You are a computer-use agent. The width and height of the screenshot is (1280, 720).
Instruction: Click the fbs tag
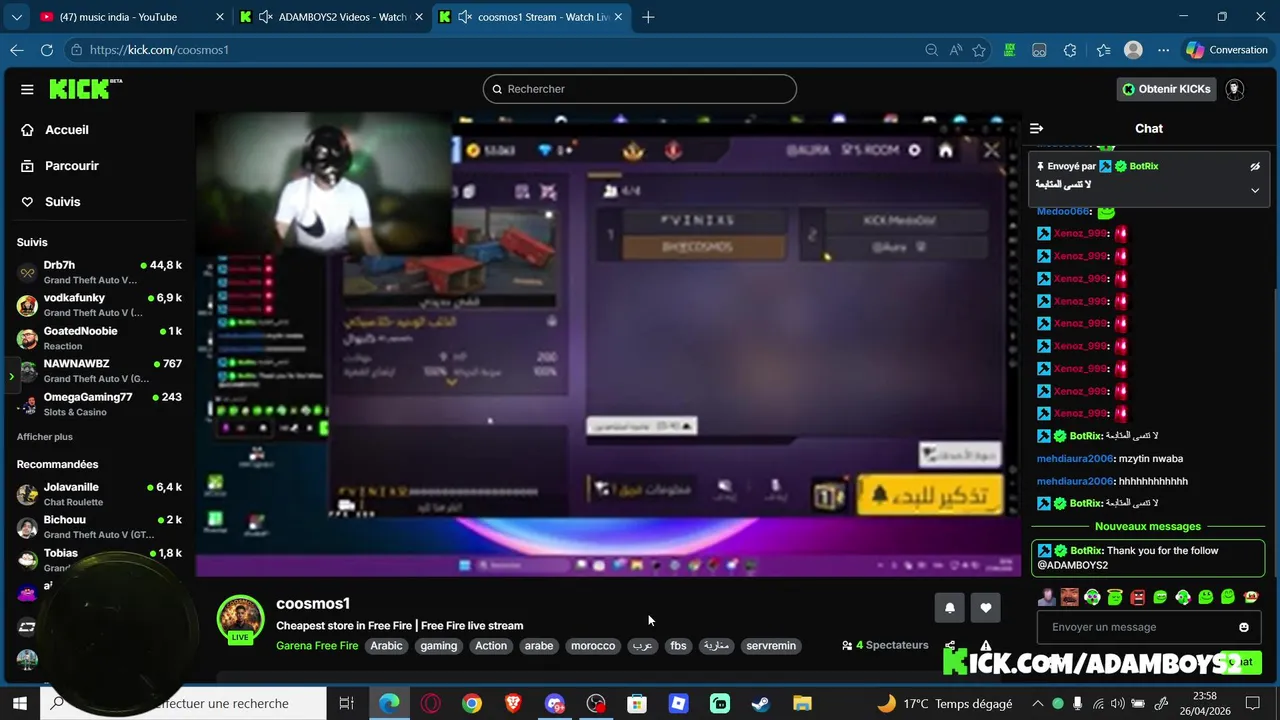pyautogui.click(x=678, y=646)
